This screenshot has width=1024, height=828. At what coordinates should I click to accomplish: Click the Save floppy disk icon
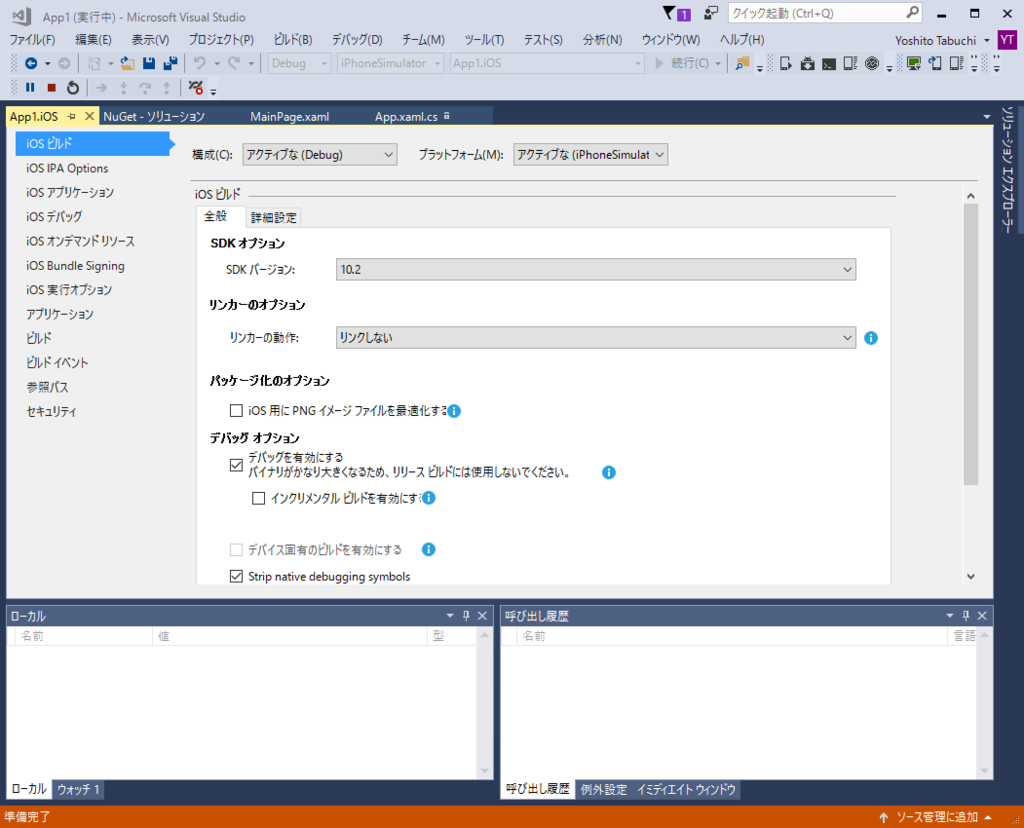(149, 63)
